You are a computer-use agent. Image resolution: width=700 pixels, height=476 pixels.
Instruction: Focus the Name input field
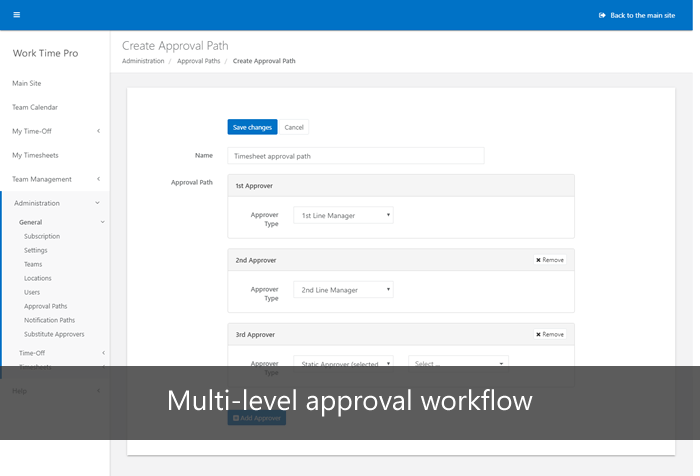[356, 156]
